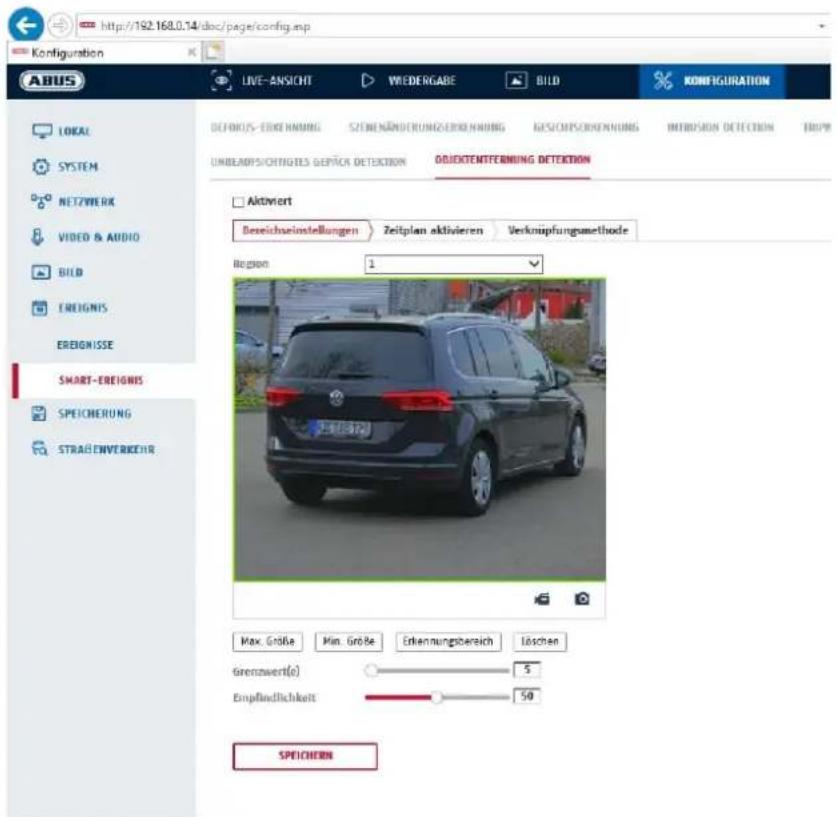Screen dimensions: 837x817
Task: Go forward with the browser forward arrow
Action: [x=59, y=26]
